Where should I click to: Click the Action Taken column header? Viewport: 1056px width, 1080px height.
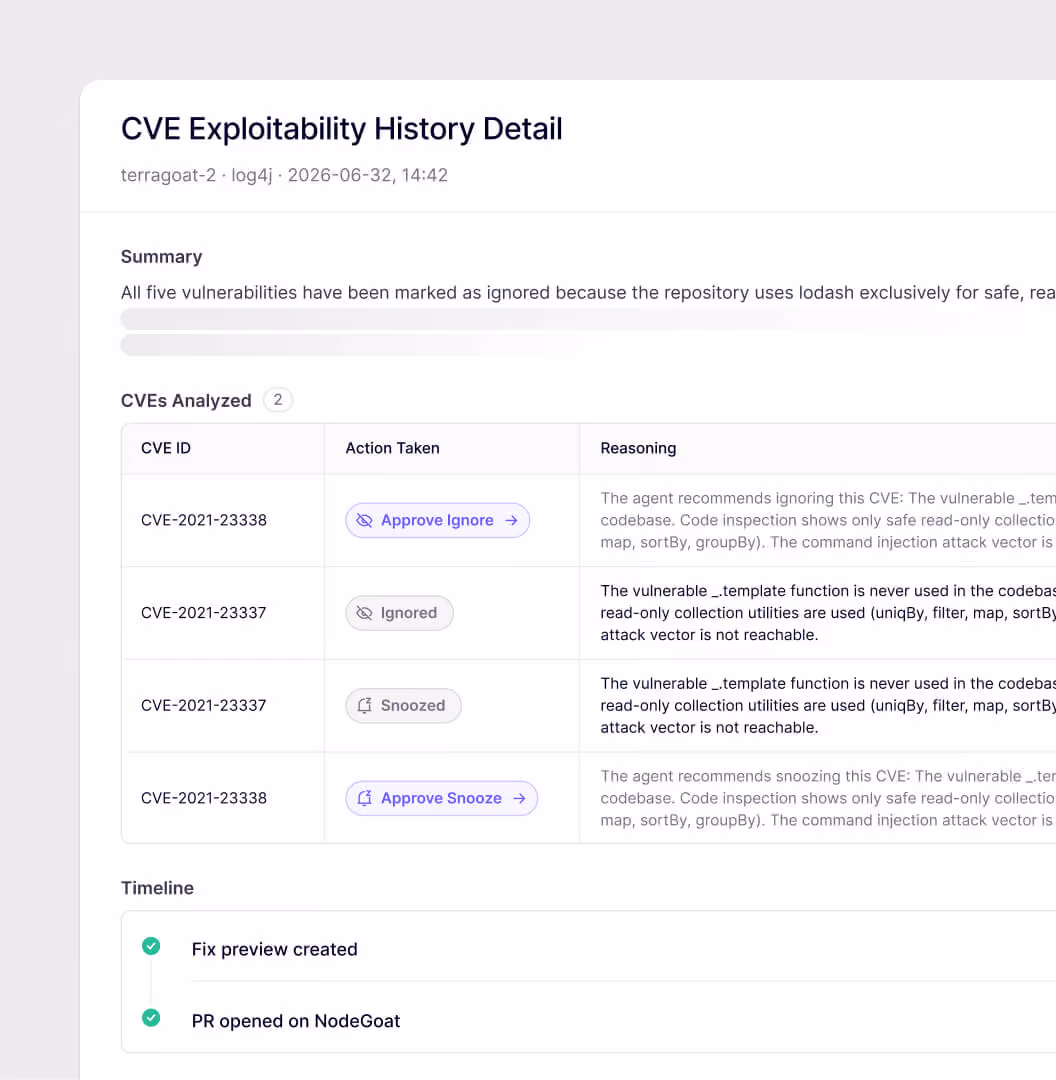click(x=393, y=448)
